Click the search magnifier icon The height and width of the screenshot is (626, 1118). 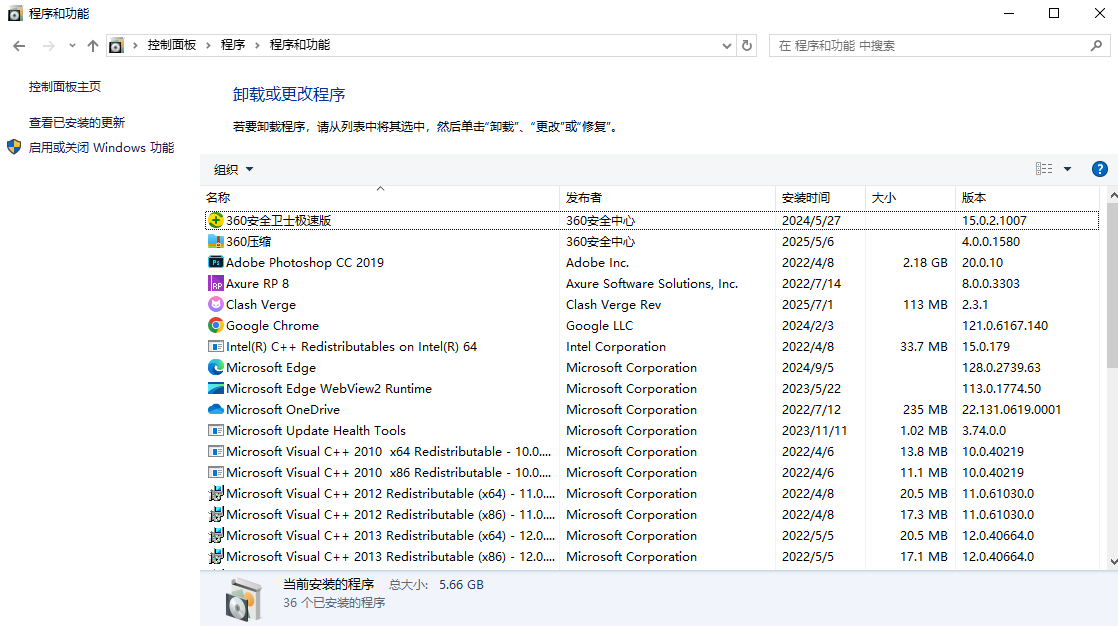[x=1097, y=46]
